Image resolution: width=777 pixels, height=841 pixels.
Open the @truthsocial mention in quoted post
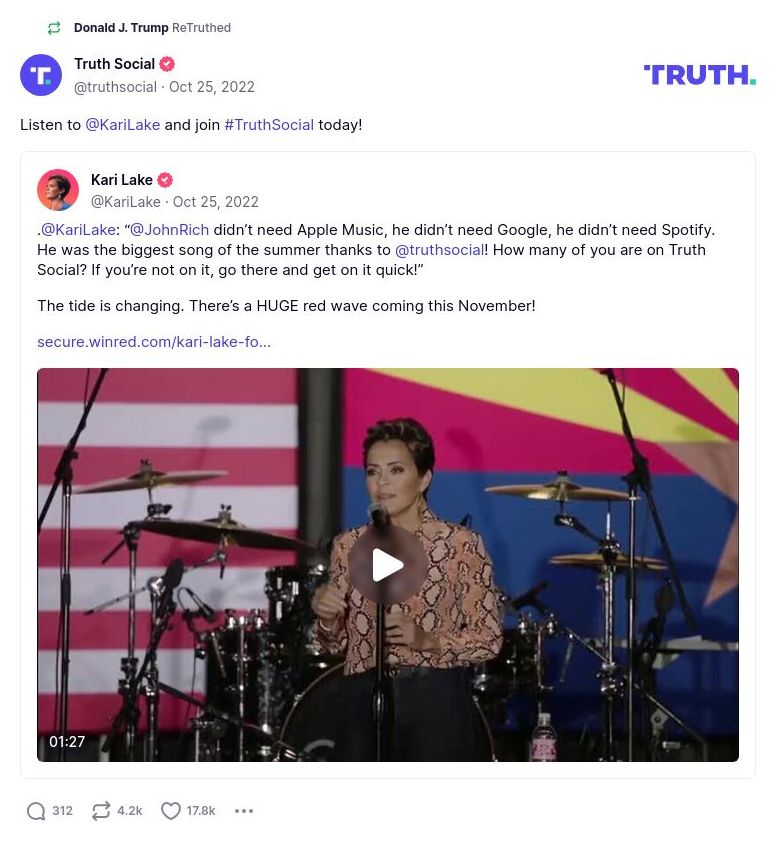pyautogui.click(x=439, y=250)
